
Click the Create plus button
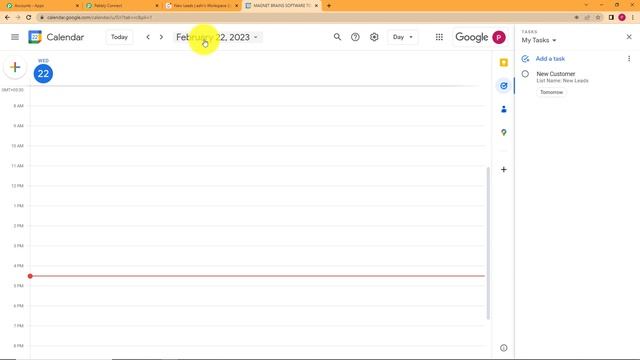click(15, 67)
